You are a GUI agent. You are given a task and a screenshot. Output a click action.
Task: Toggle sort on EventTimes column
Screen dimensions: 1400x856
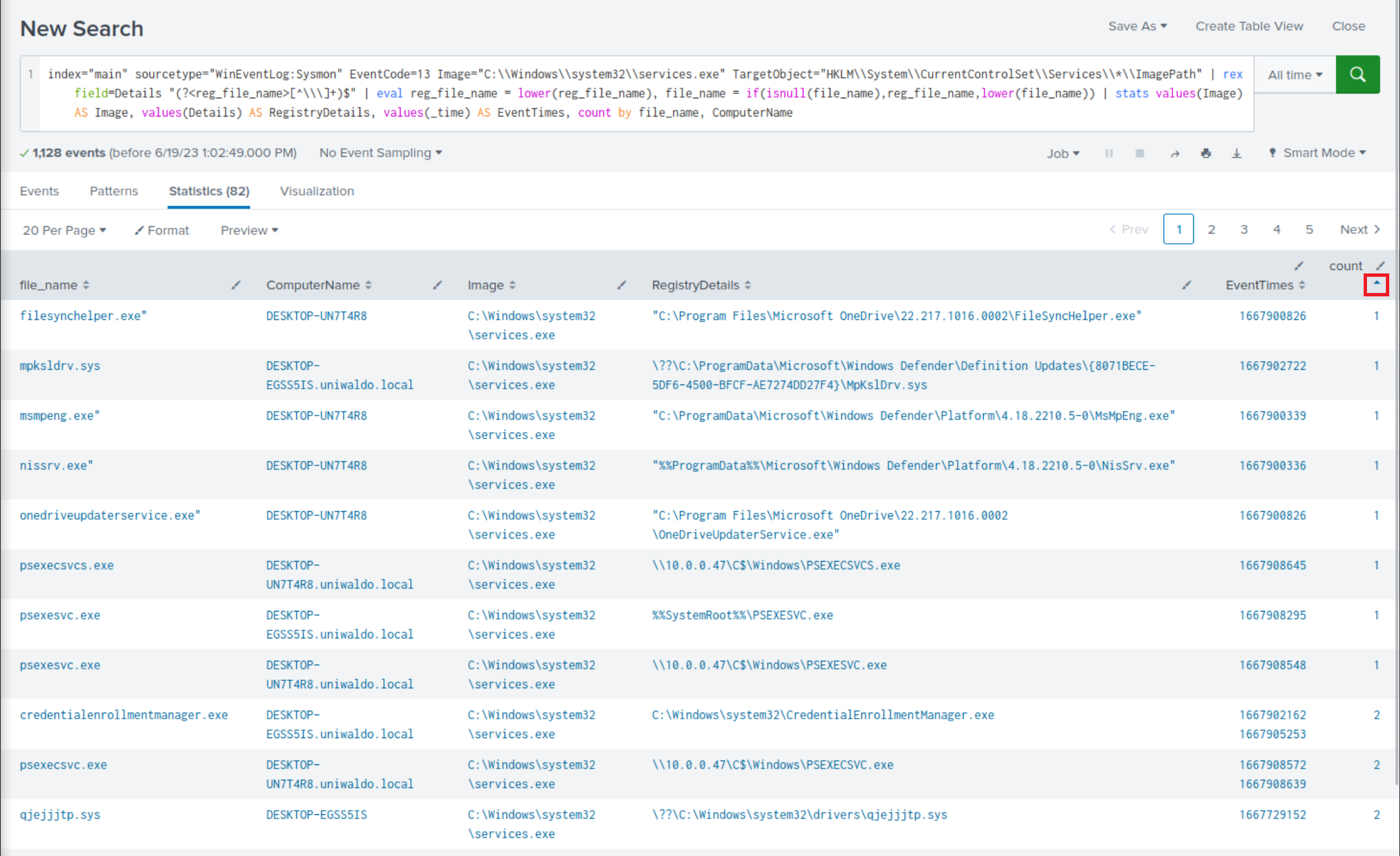pos(1302,285)
